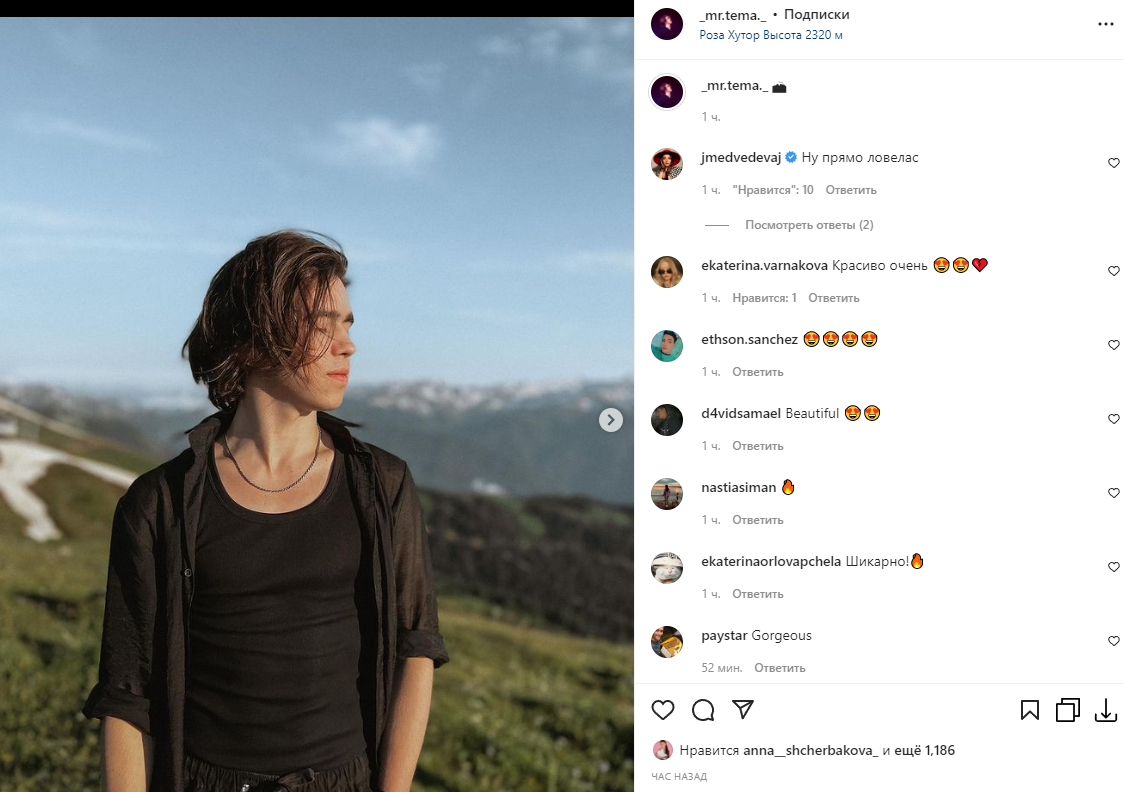Screen dimensions: 1124x792
Task: Expand replies under jmedvedevaj's comment
Action: coord(809,225)
